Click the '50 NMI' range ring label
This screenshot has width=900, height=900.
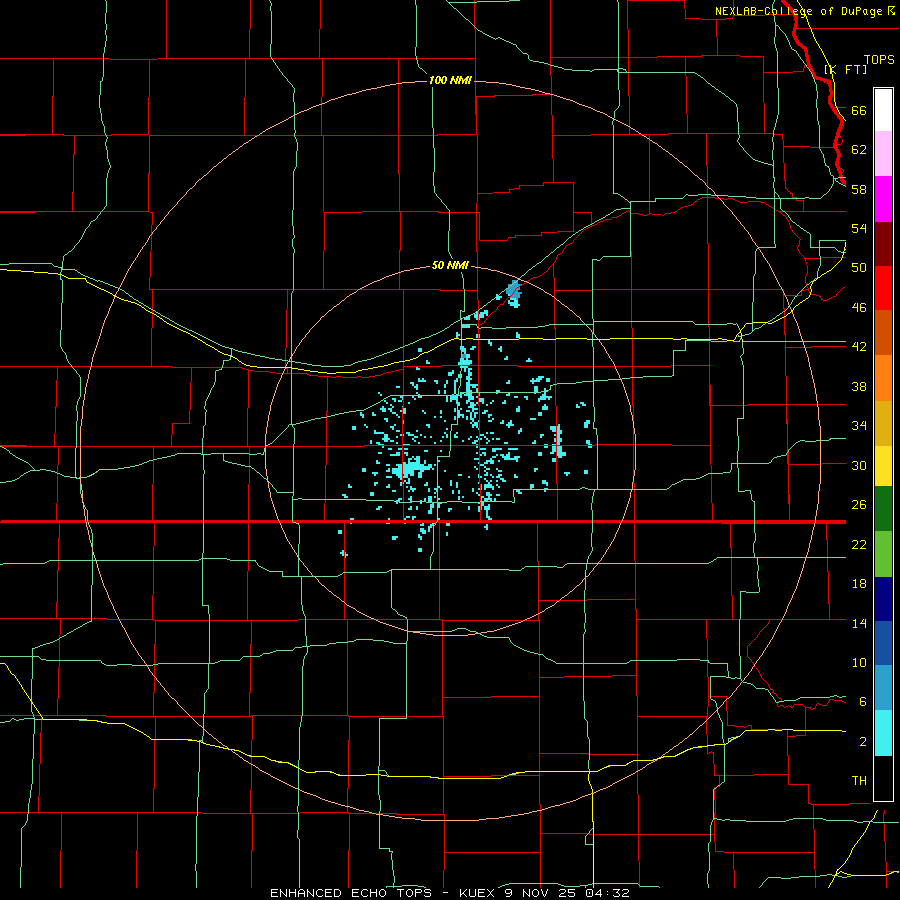450,265
